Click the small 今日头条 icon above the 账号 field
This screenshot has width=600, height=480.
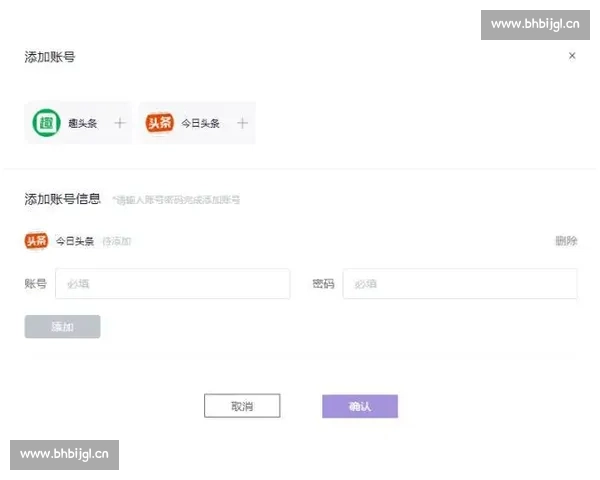(36, 241)
